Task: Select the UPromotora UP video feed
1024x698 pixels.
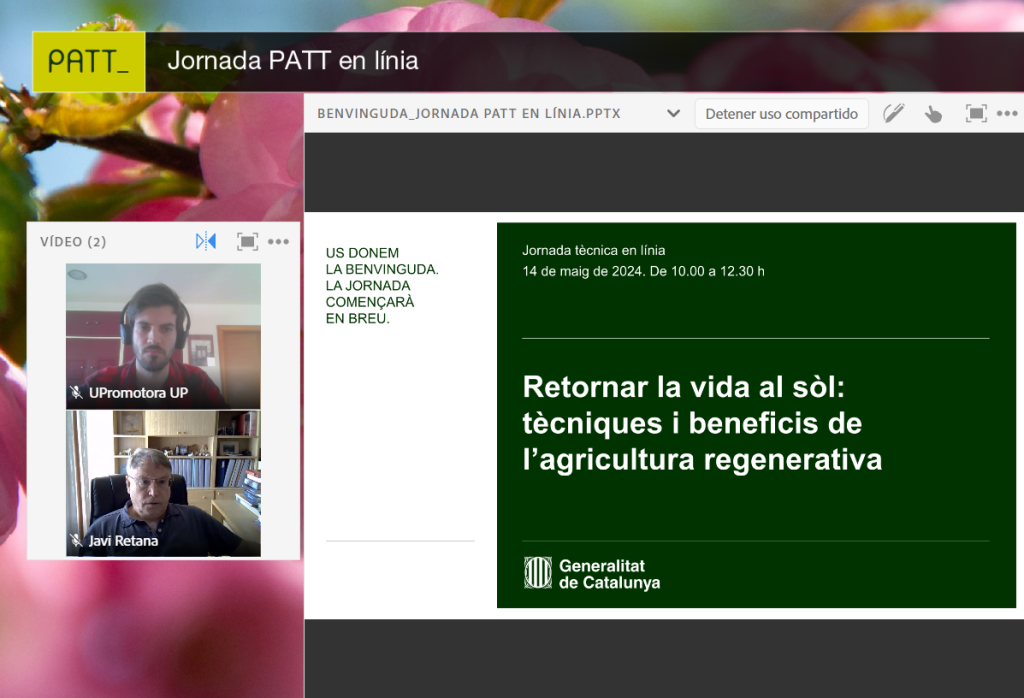Action: click(163, 336)
